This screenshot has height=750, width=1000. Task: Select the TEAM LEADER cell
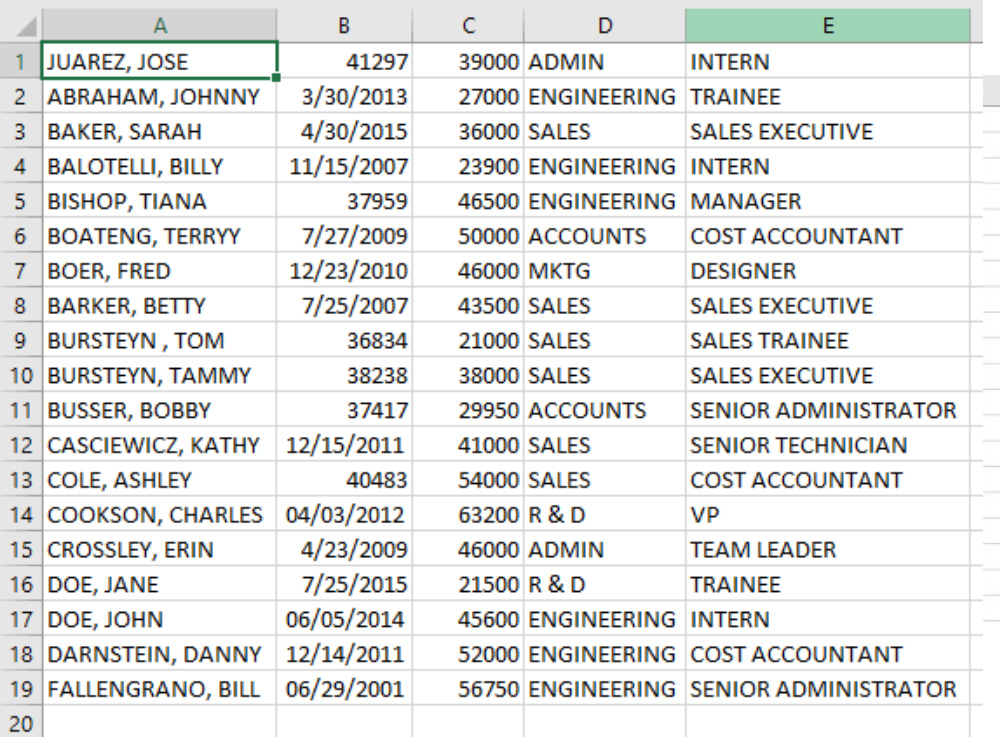[828, 550]
